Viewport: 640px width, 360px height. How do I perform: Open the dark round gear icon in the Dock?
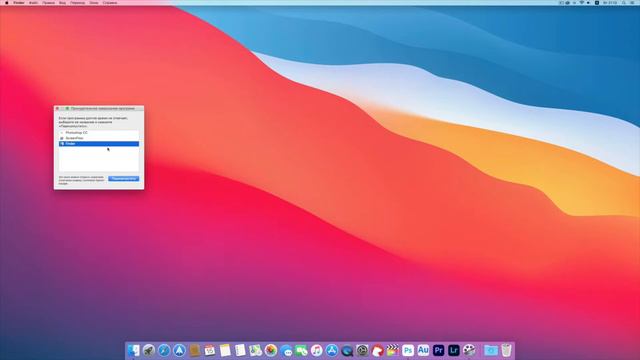(362, 350)
